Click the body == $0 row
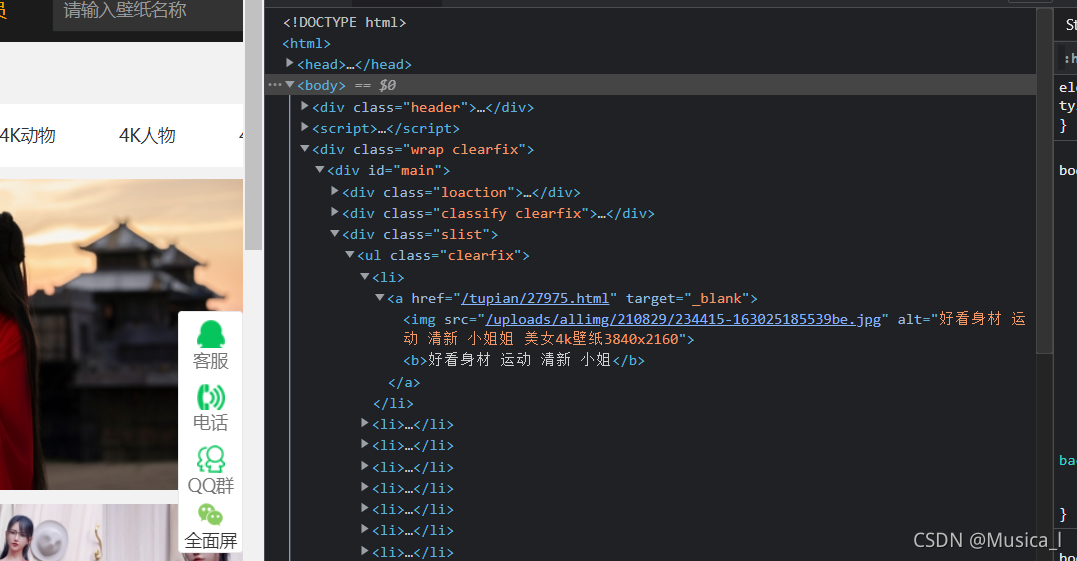This screenshot has height=561, width=1077. (650, 85)
